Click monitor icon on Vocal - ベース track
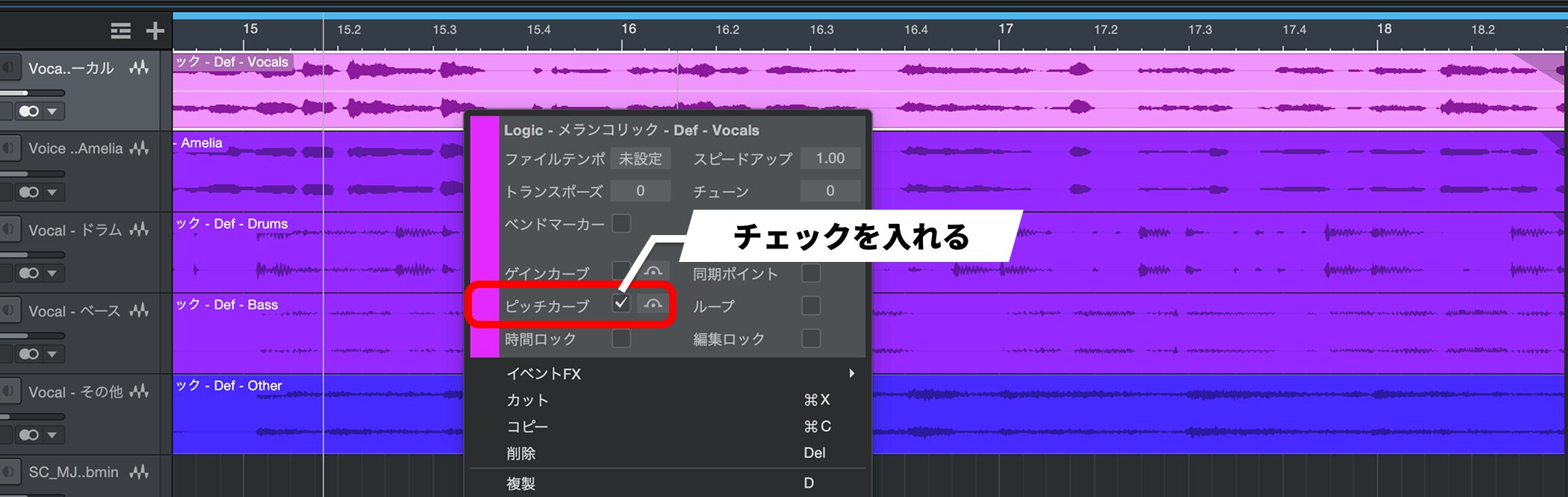Viewport: 1568px width, 497px height. pos(8,310)
